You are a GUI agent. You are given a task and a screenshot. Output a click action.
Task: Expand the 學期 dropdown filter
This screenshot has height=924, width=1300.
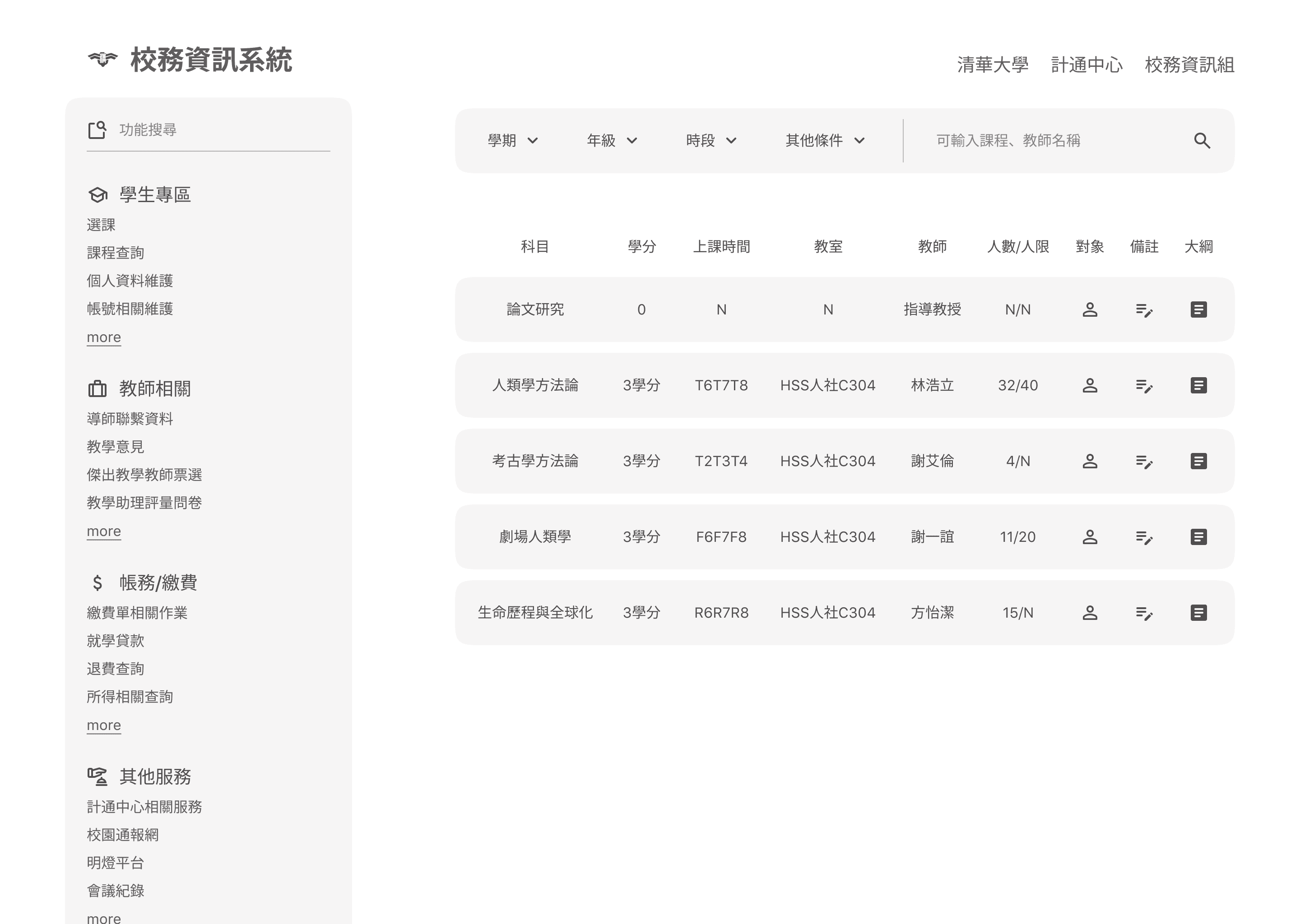coord(512,140)
